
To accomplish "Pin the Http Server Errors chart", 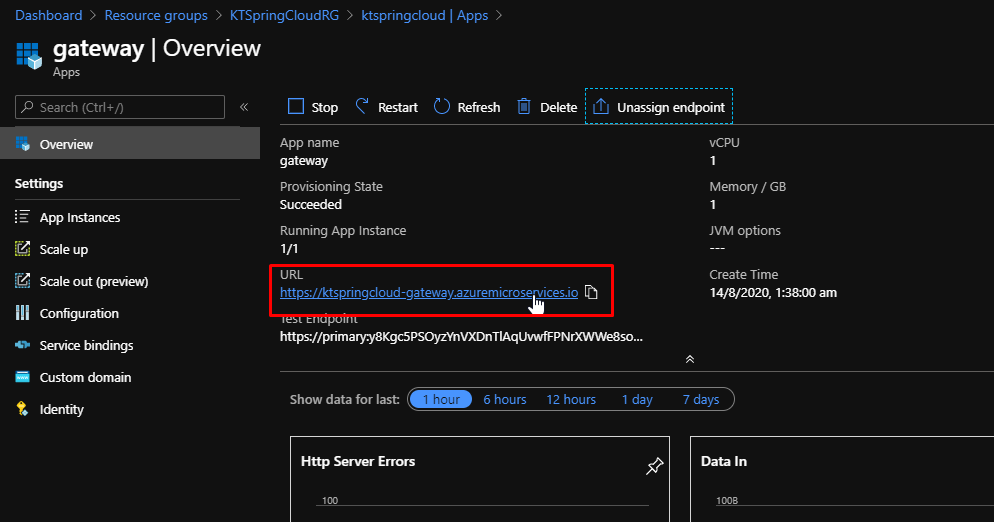I will click(x=654, y=466).
